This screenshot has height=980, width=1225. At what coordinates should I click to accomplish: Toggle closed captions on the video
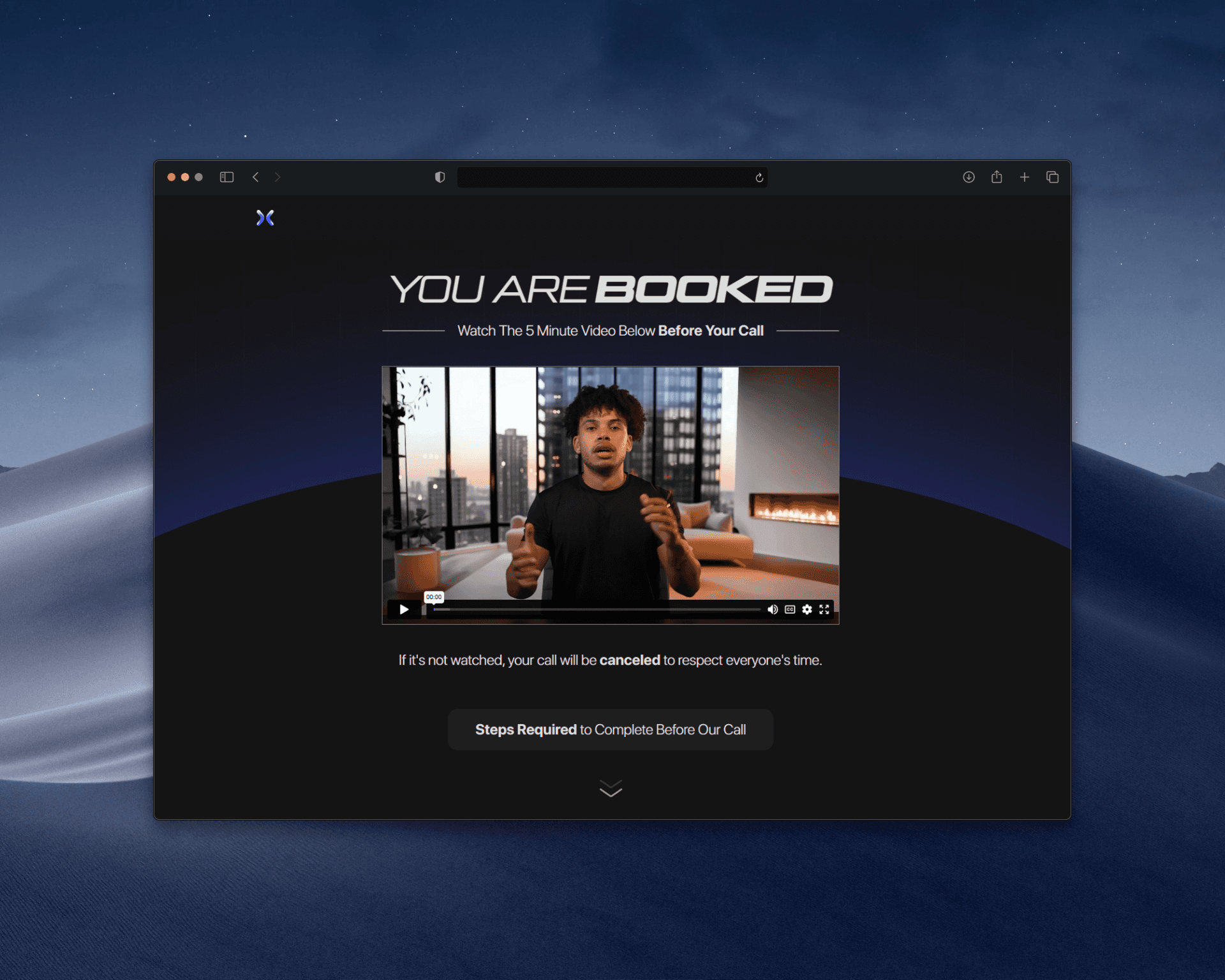(x=790, y=609)
